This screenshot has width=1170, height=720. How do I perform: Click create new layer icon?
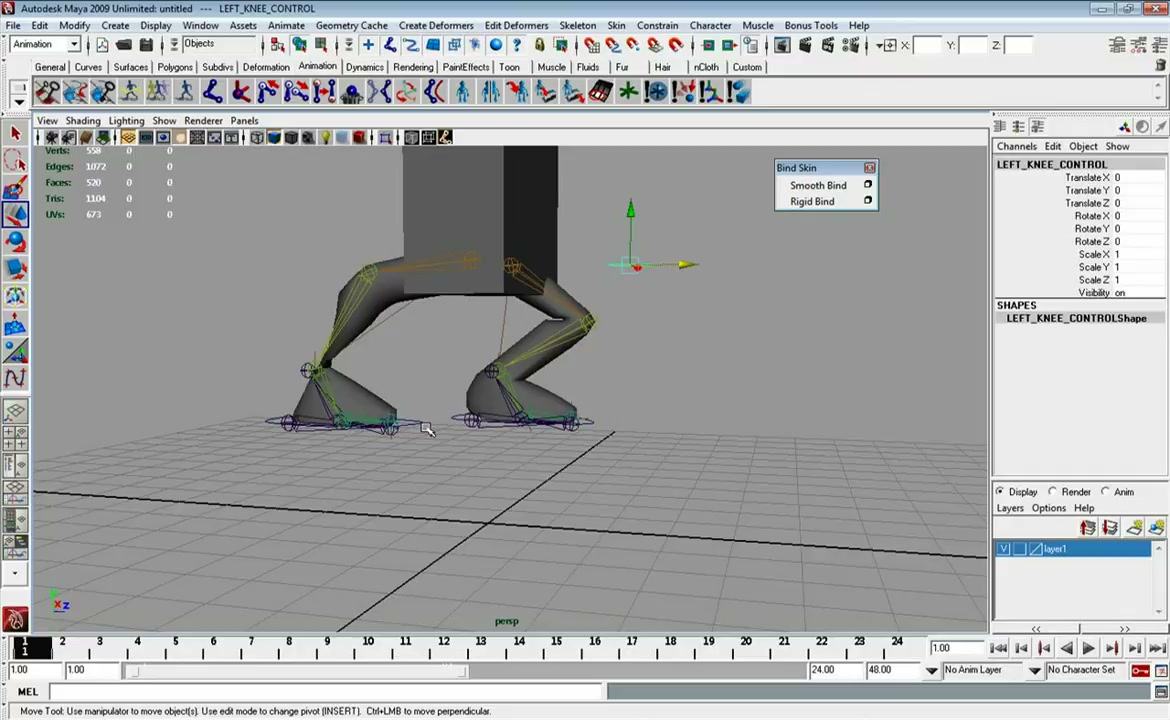pos(1133,528)
